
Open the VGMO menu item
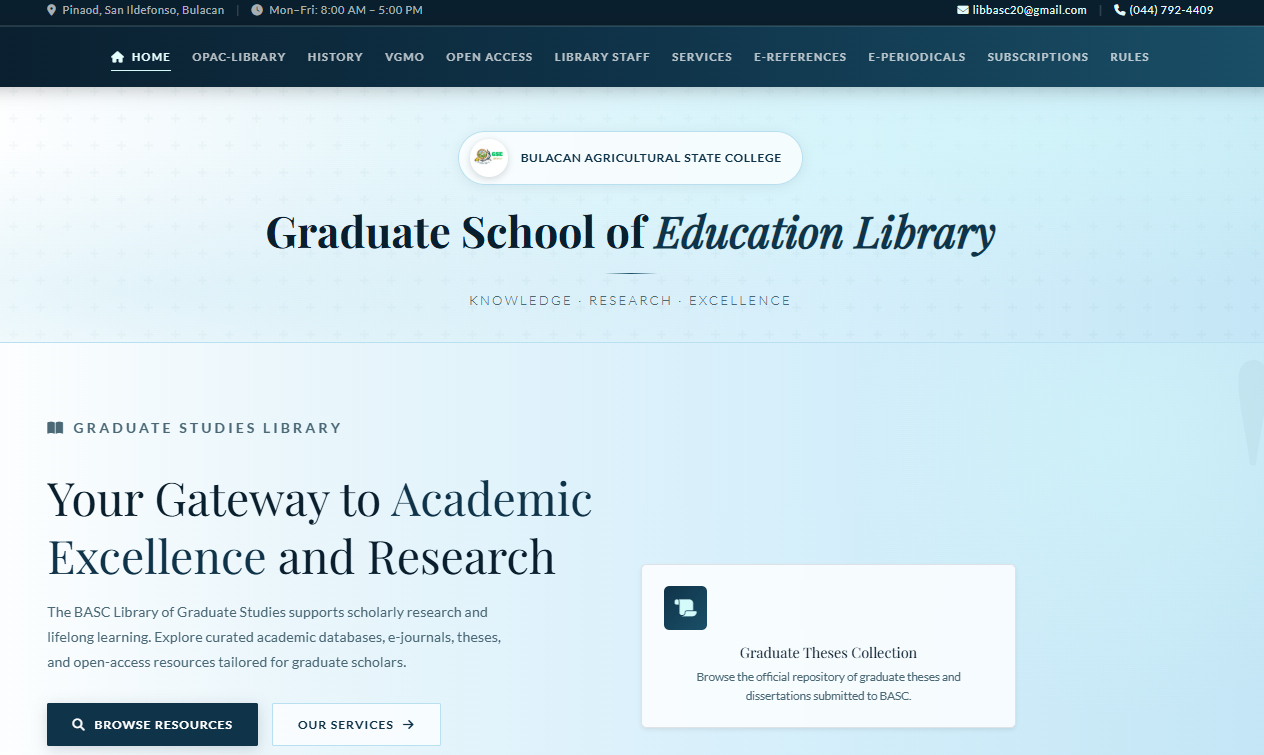pyautogui.click(x=404, y=57)
